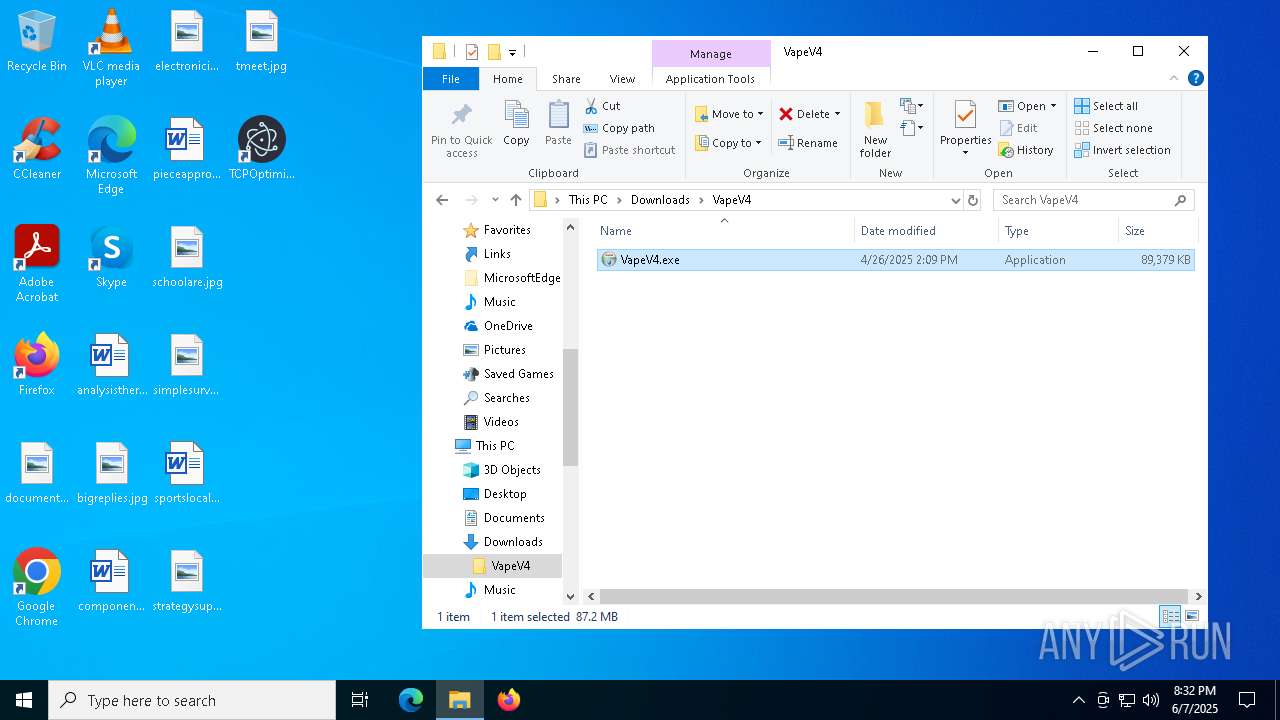
Task: Collapse the ribbon
Action: tap(1174, 78)
